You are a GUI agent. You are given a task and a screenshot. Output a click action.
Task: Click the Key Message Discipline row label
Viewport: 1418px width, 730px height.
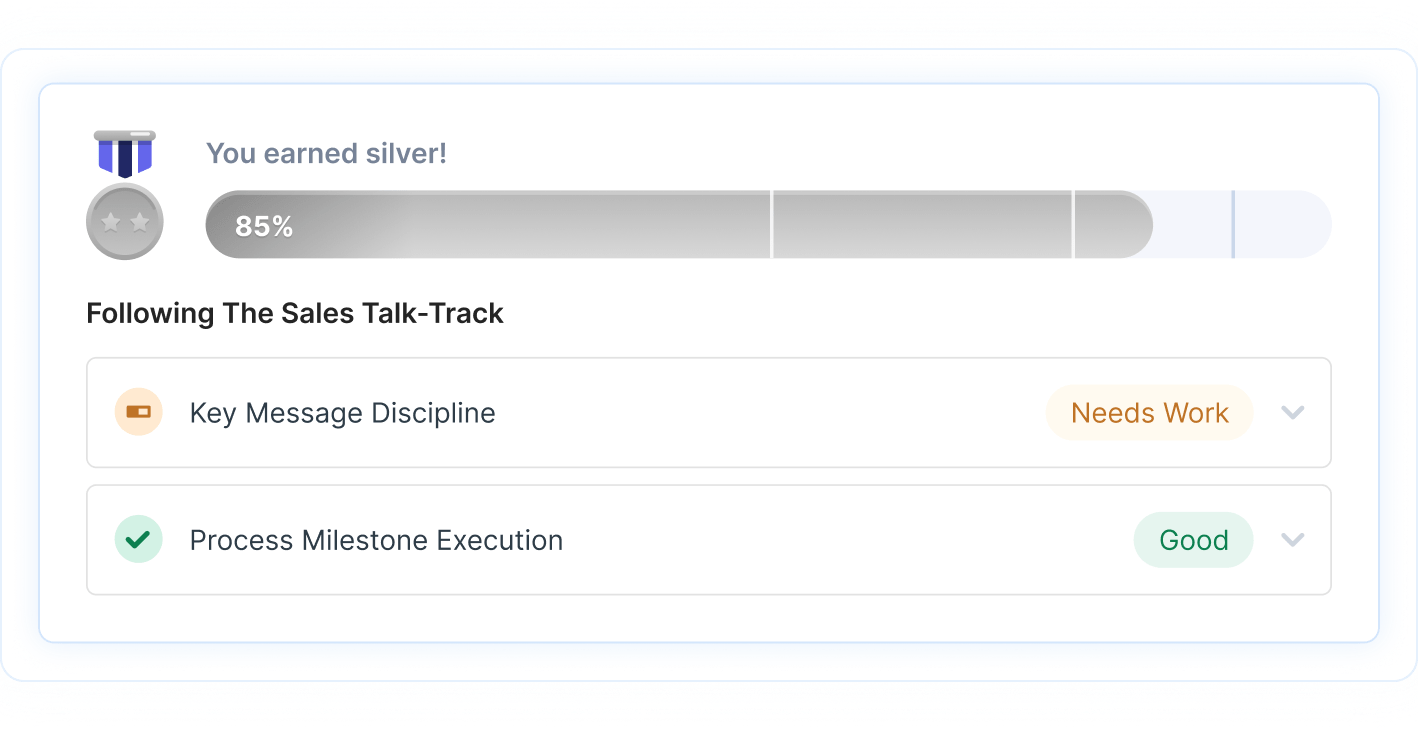click(342, 412)
